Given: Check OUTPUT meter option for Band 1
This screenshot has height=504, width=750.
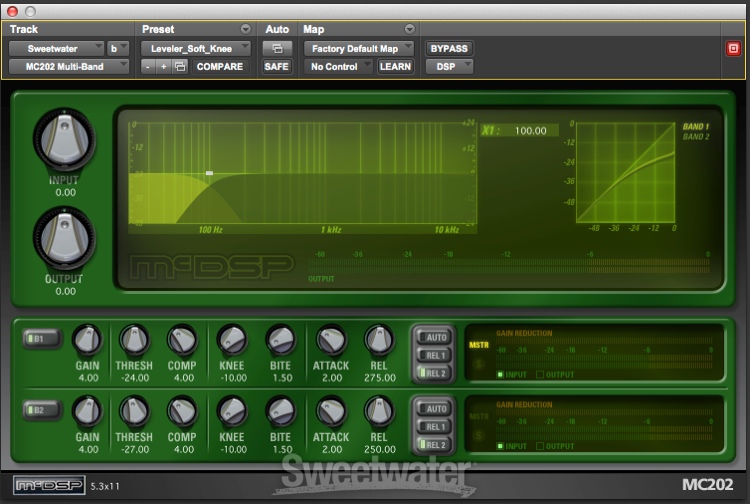Looking at the screenshot, I should tap(540, 374).
